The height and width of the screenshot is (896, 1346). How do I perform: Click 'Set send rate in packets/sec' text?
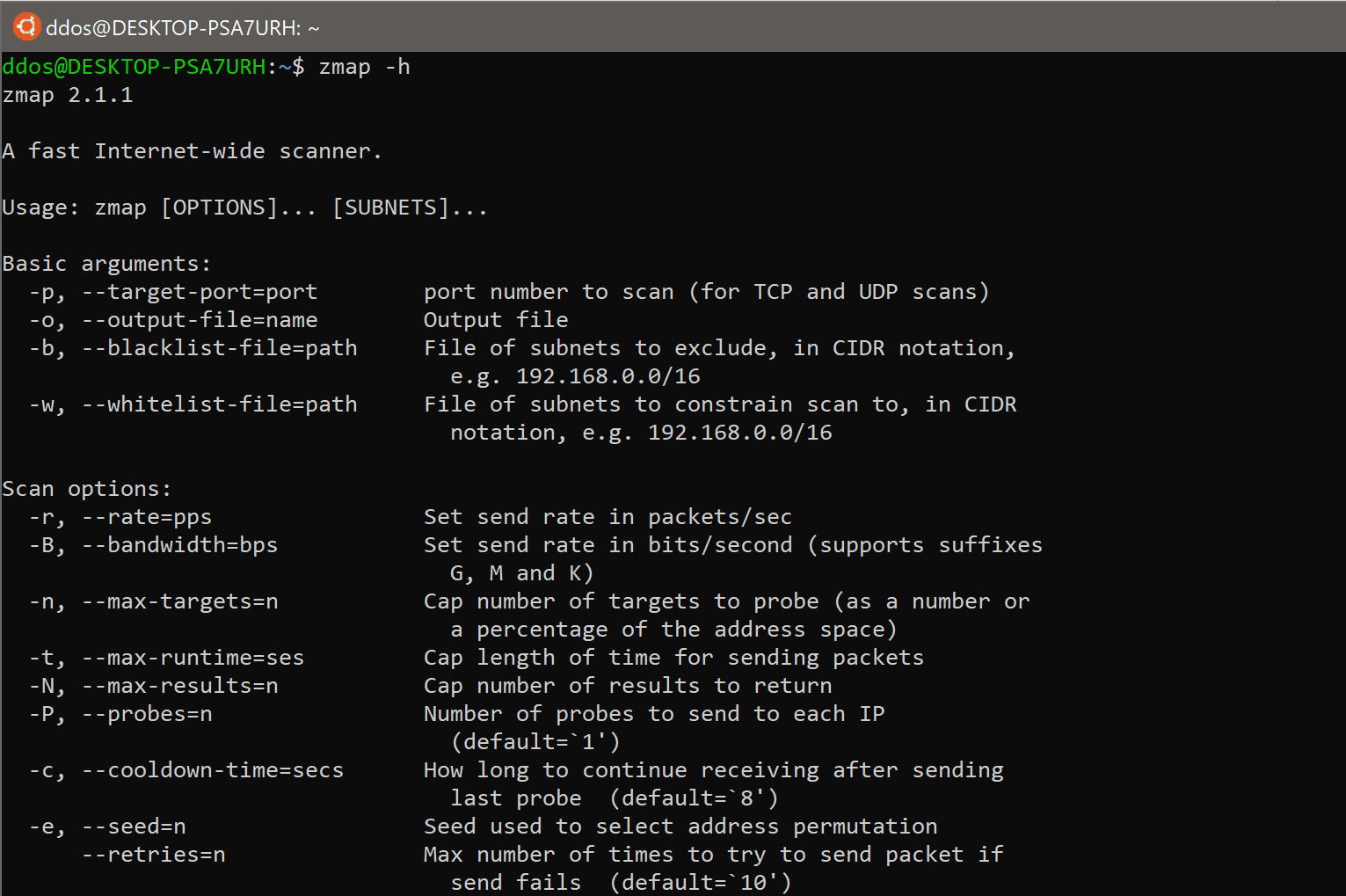608,517
